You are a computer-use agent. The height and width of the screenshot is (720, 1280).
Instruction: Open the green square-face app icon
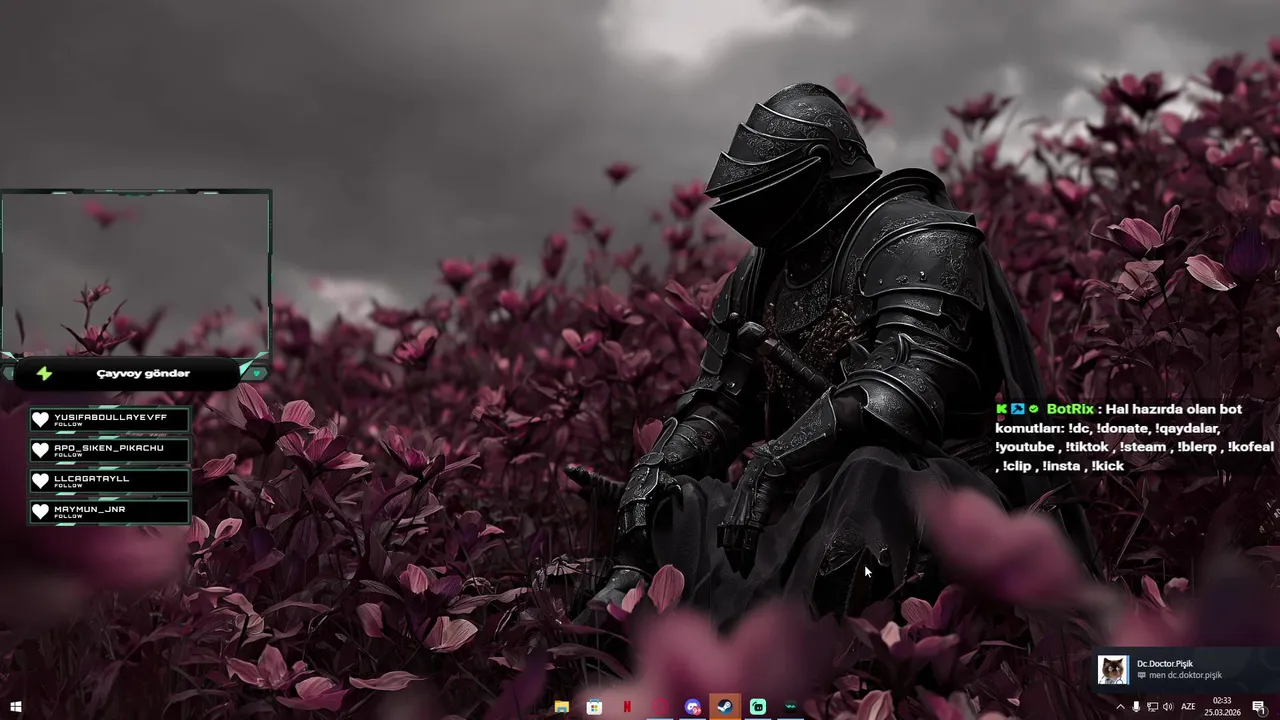pyautogui.click(x=758, y=707)
